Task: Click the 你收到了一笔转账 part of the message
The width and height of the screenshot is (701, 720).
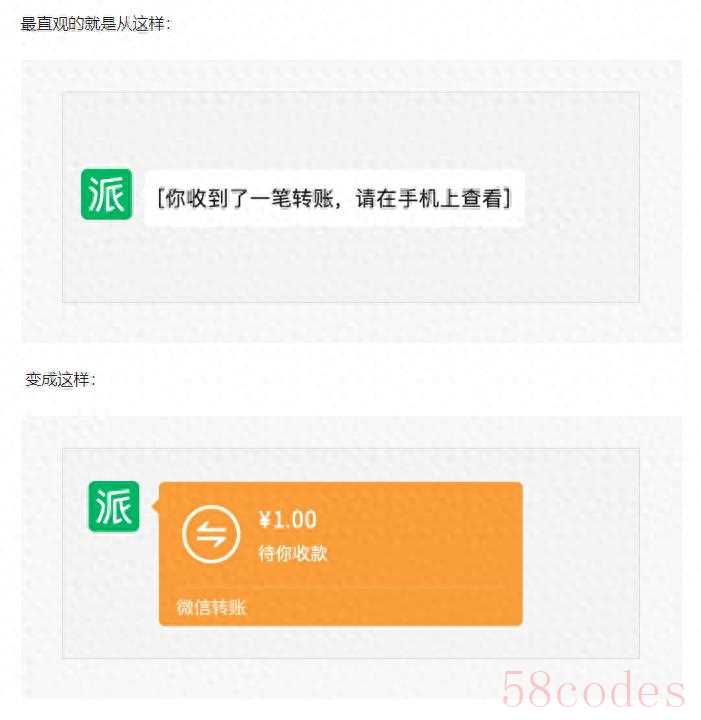Action: click(x=249, y=198)
